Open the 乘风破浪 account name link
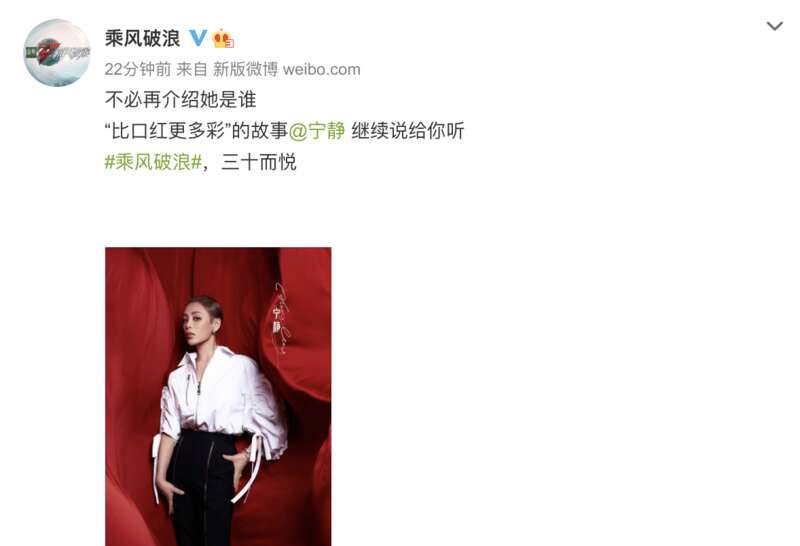The image size is (800, 546). pyautogui.click(x=142, y=38)
